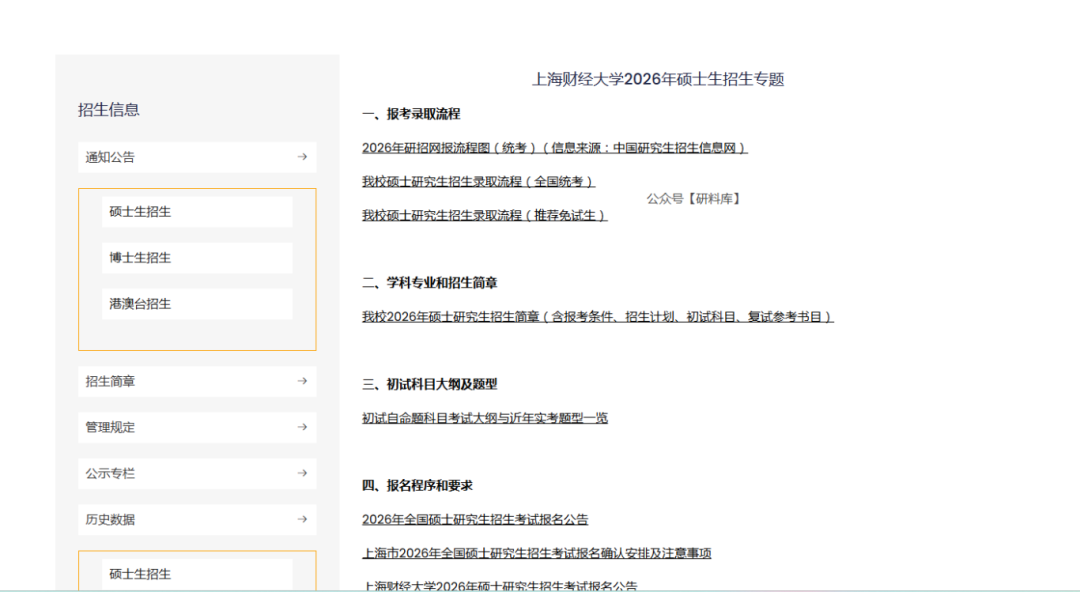Viewport: 1080px width, 592px height.
Task: Open the 2026年研招网报流程图 link
Action: point(554,148)
